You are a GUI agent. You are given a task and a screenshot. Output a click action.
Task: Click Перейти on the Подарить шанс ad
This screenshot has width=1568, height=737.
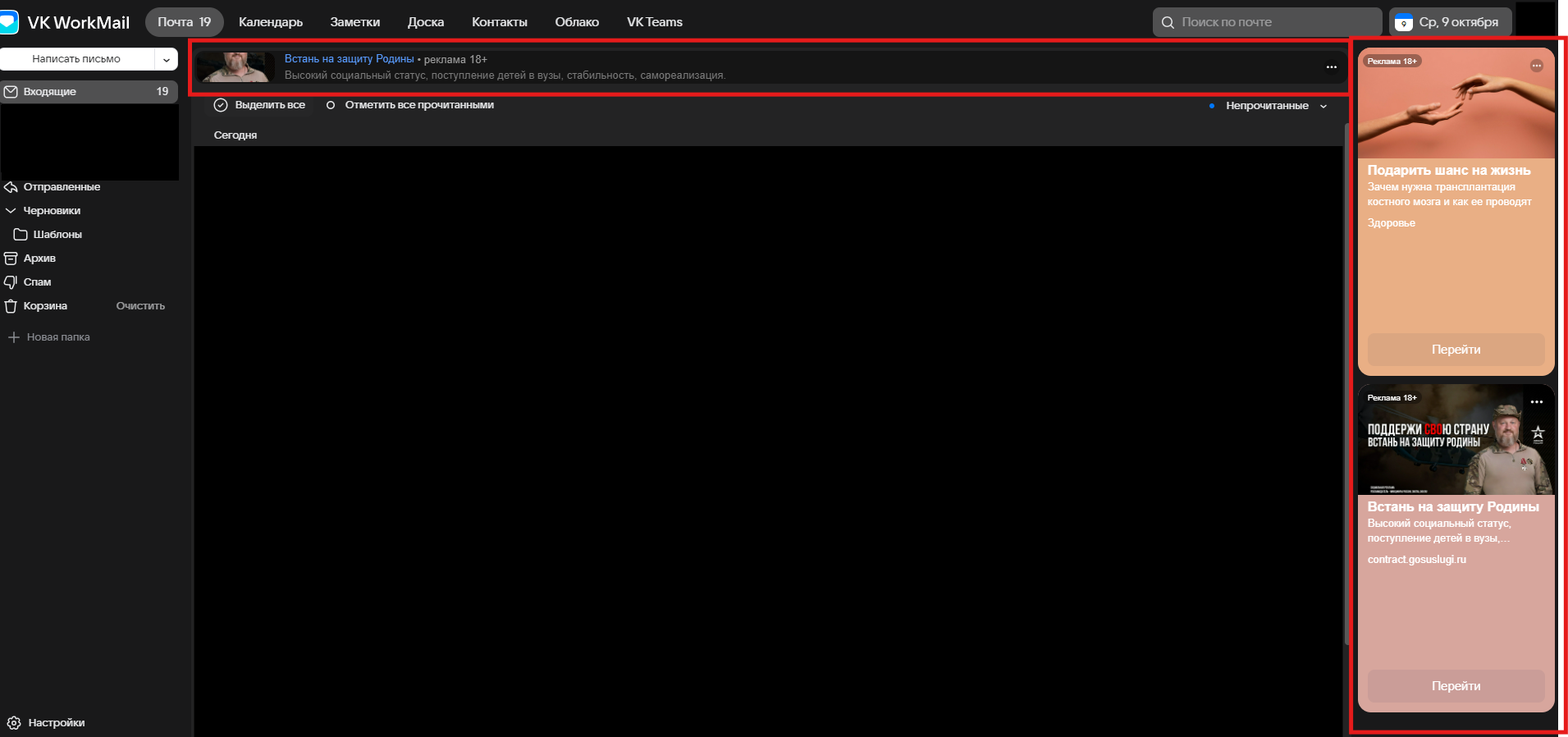1456,350
